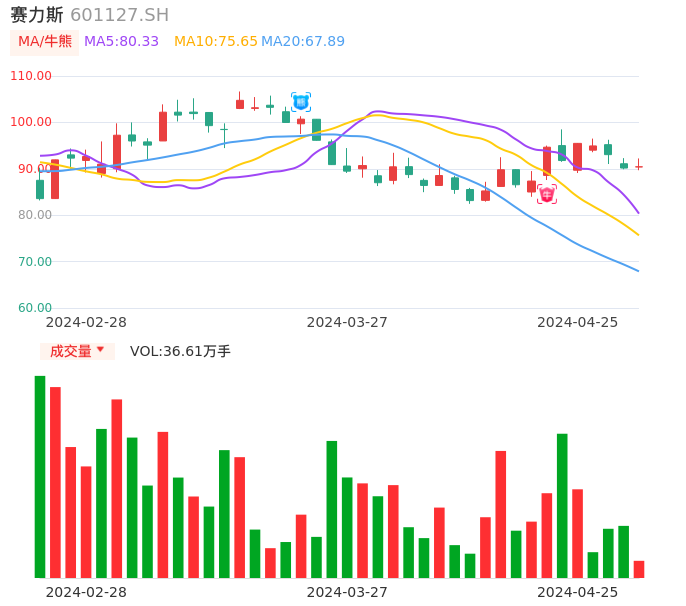Click the 60.00 price axis label

point(35,308)
